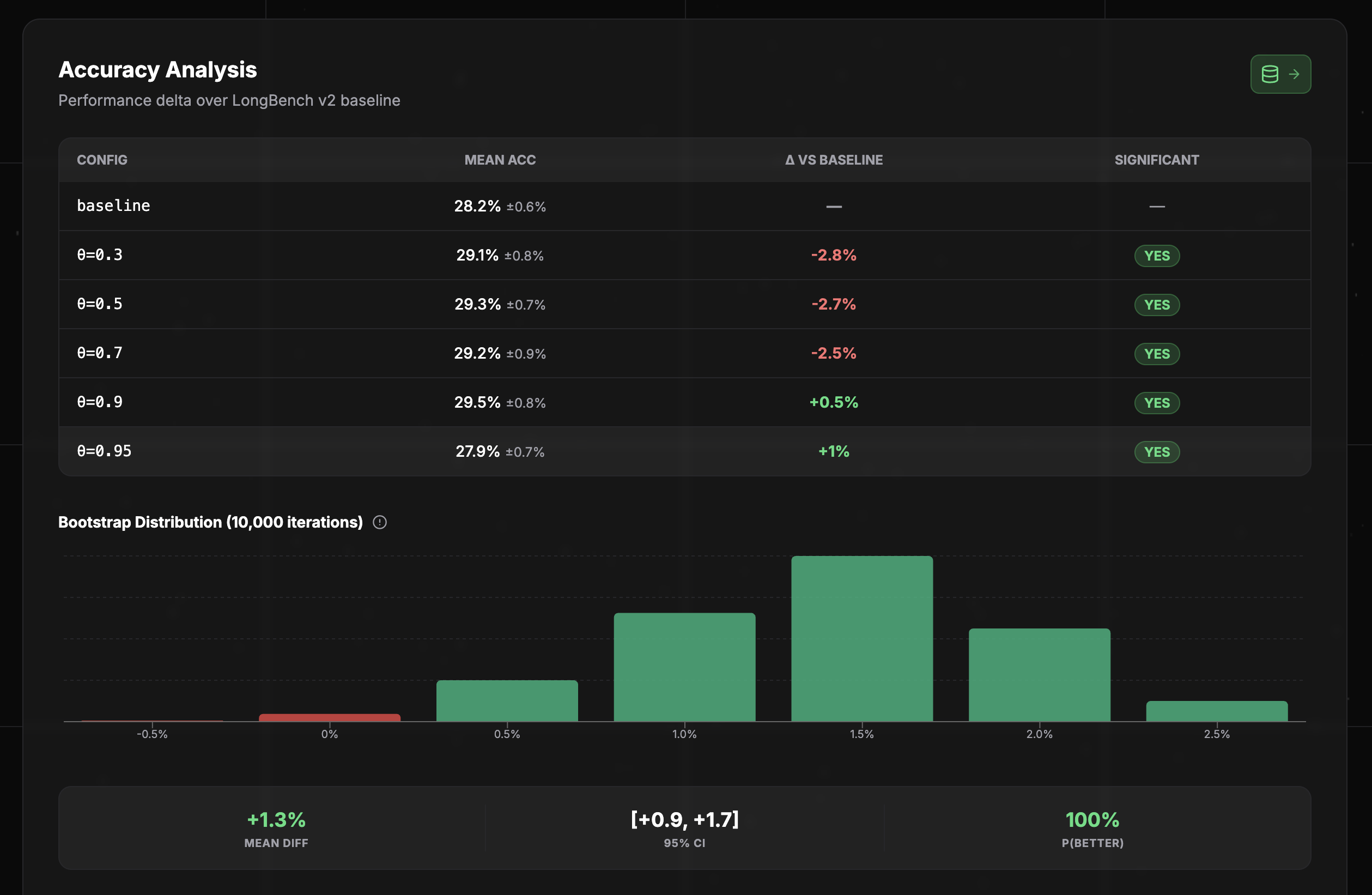Screen dimensions: 1372x895
Task: Click YES badge in θ=0.9 row
Action: [1156, 402]
